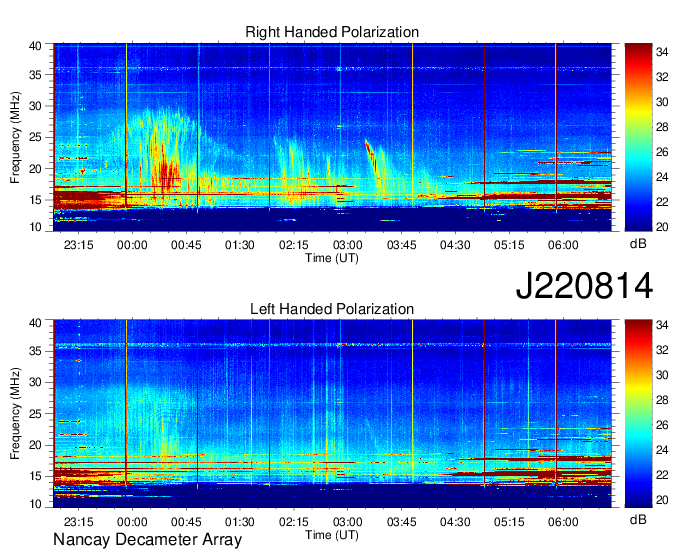Click "04:30" time tick under Right Handed plot

tap(455, 245)
